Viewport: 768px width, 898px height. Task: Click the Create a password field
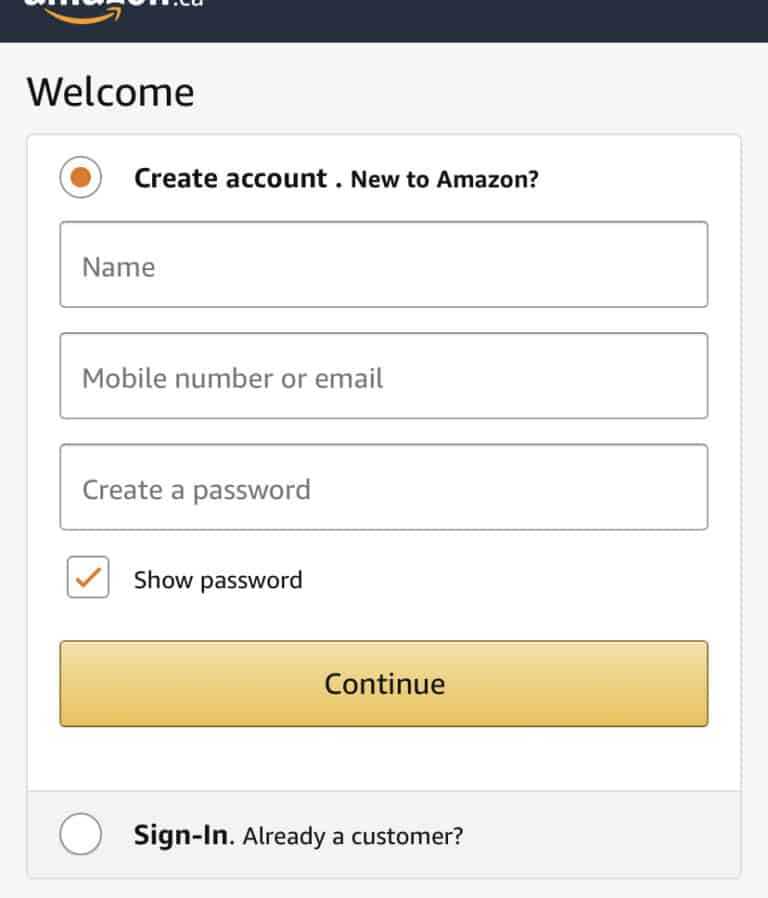click(x=383, y=487)
